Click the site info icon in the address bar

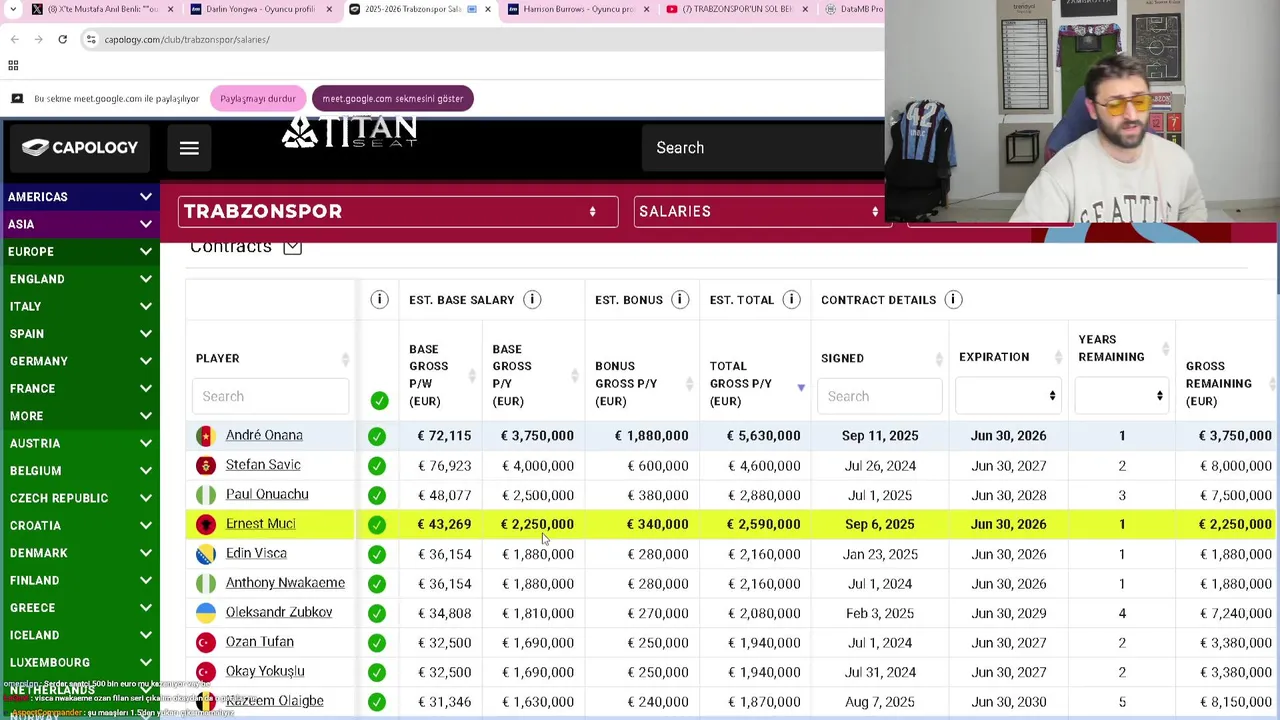[x=91, y=39]
